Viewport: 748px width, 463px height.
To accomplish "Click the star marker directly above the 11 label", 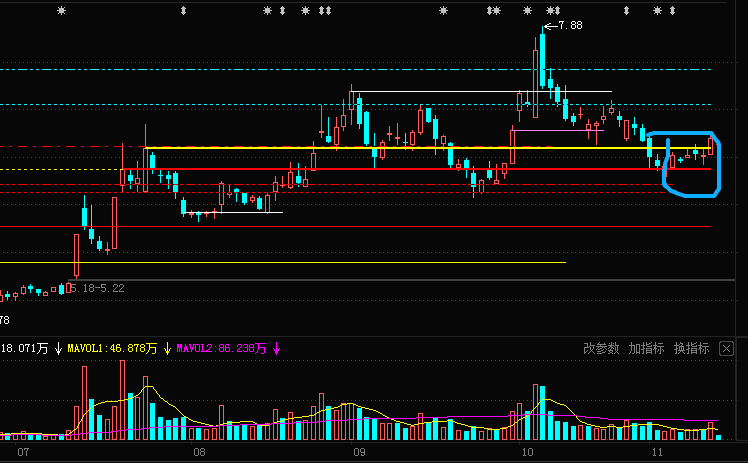I will pyautogui.click(x=657, y=10).
